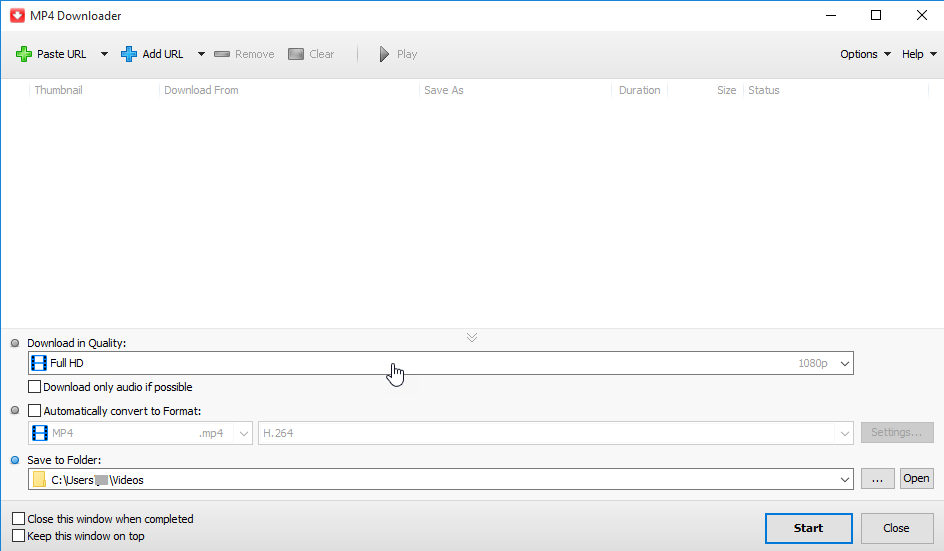Viewport: 944px width, 551px height.
Task: Enable Keep this window on top
Action: point(19,535)
